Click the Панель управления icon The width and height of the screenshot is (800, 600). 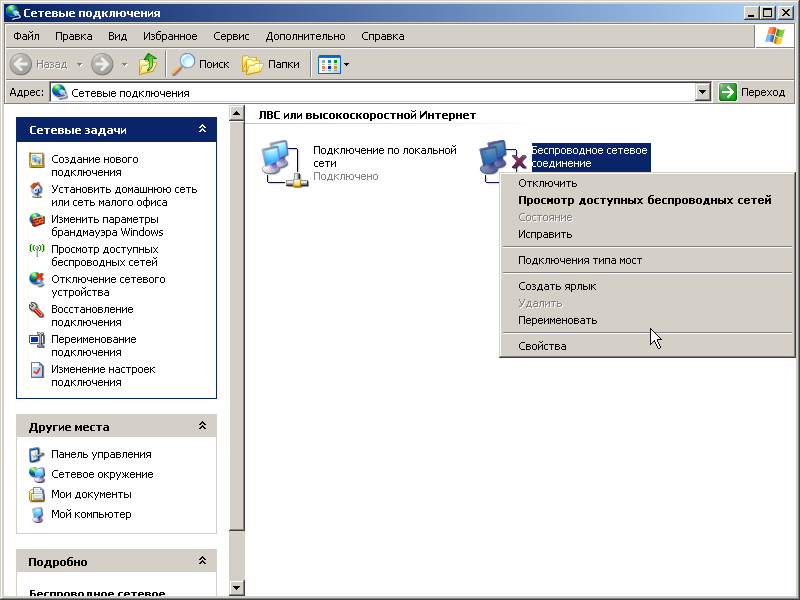click(x=36, y=454)
